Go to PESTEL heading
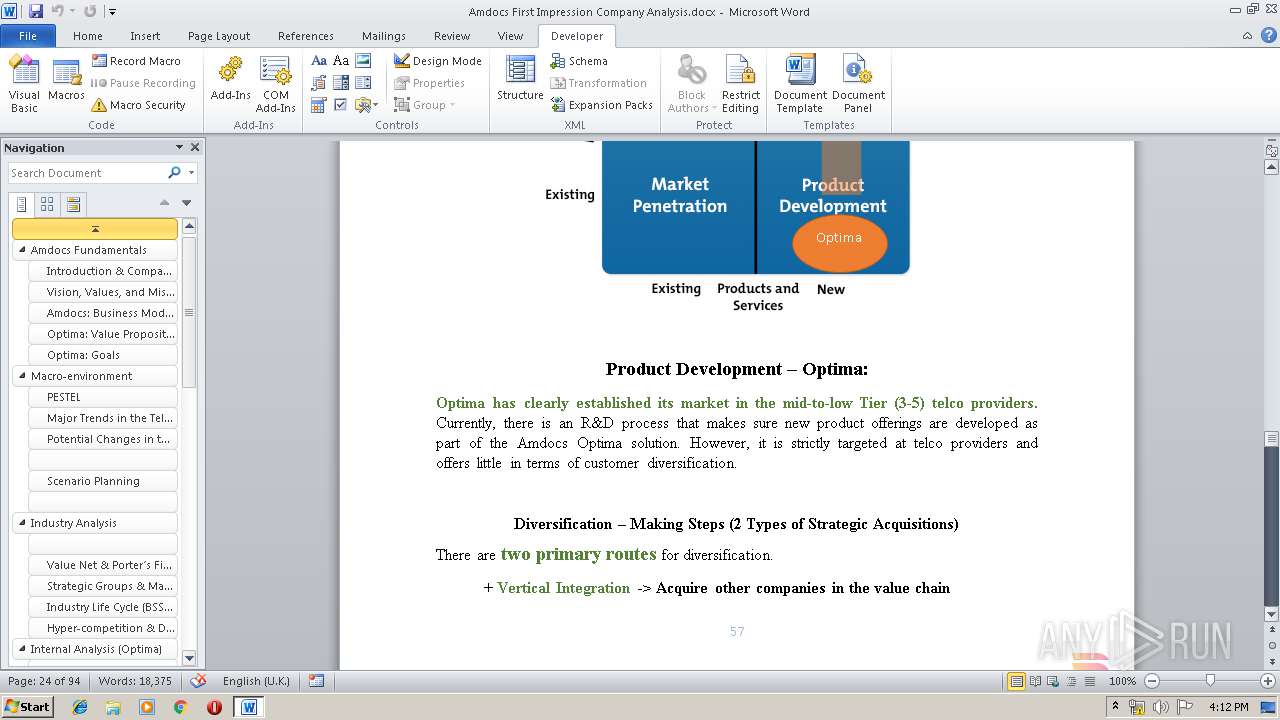1280x720 pixels. point(103,397)
